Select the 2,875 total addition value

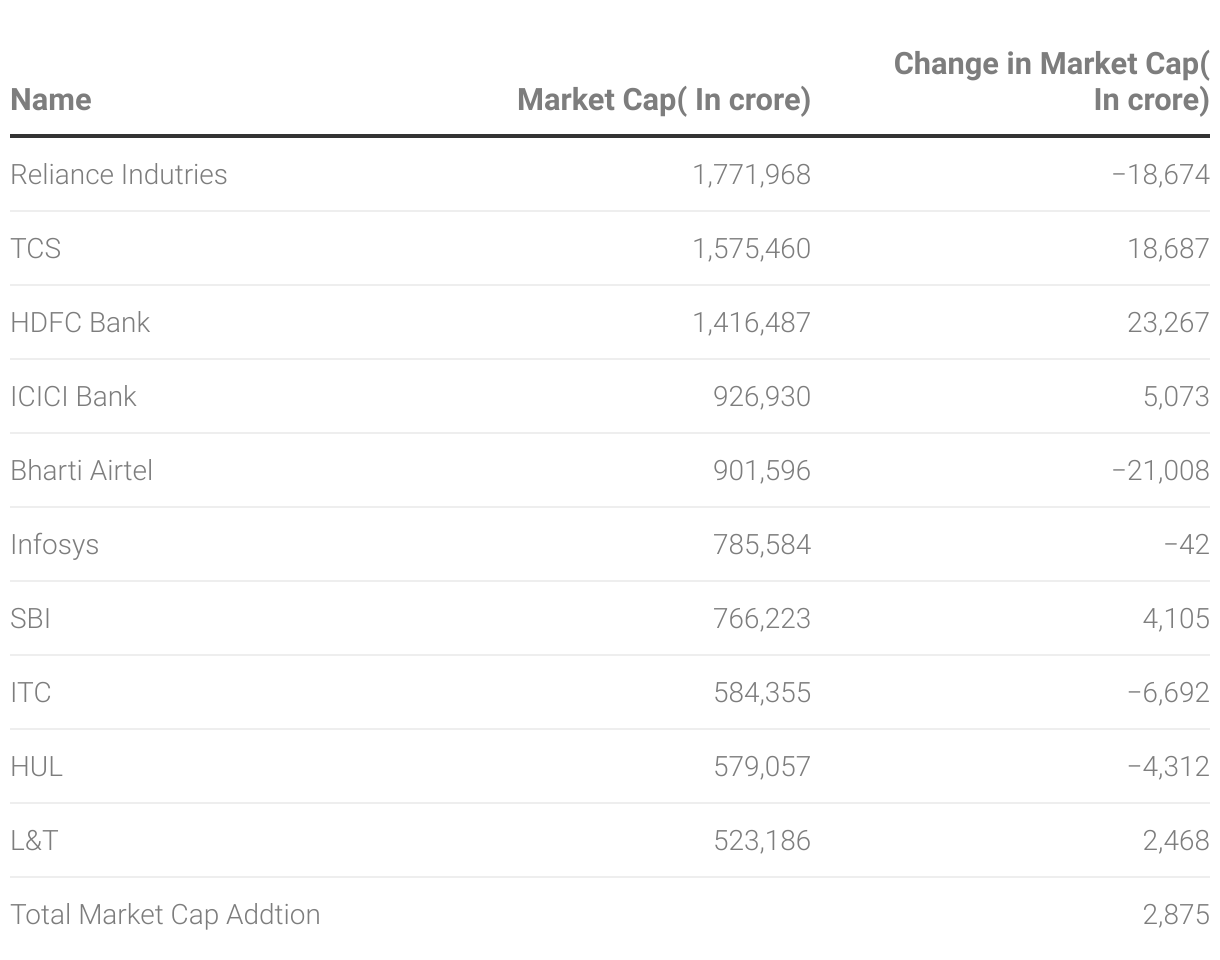(x=1176, y=915)
